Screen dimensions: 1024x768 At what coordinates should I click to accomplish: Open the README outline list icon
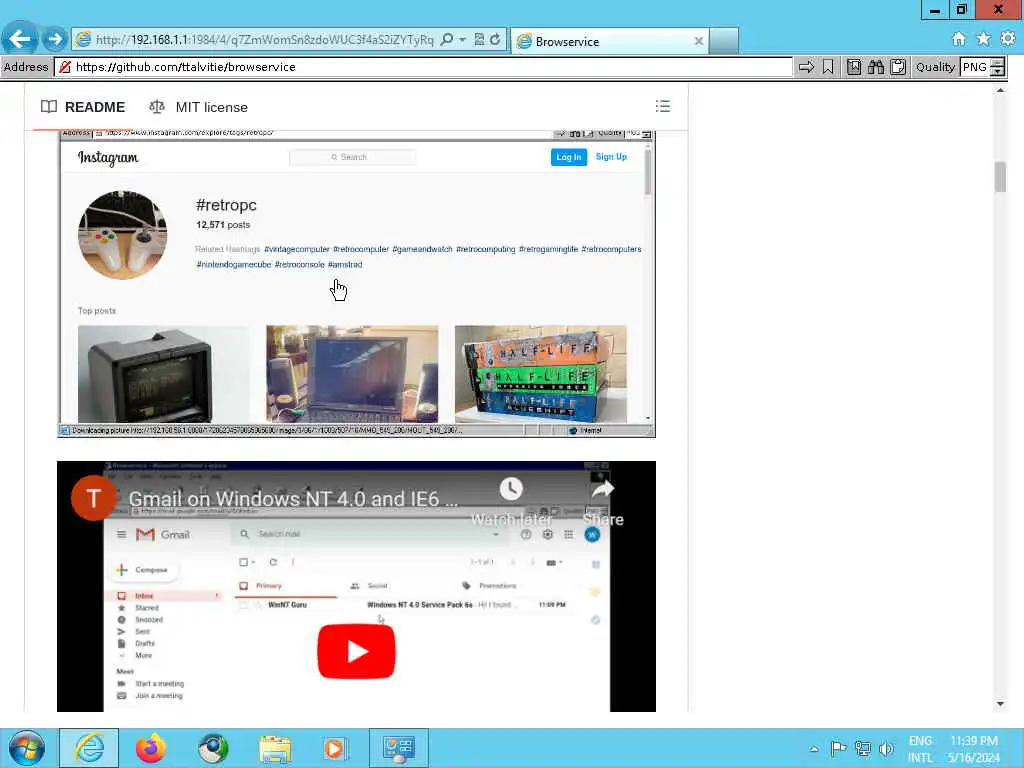tap(663, 106)
